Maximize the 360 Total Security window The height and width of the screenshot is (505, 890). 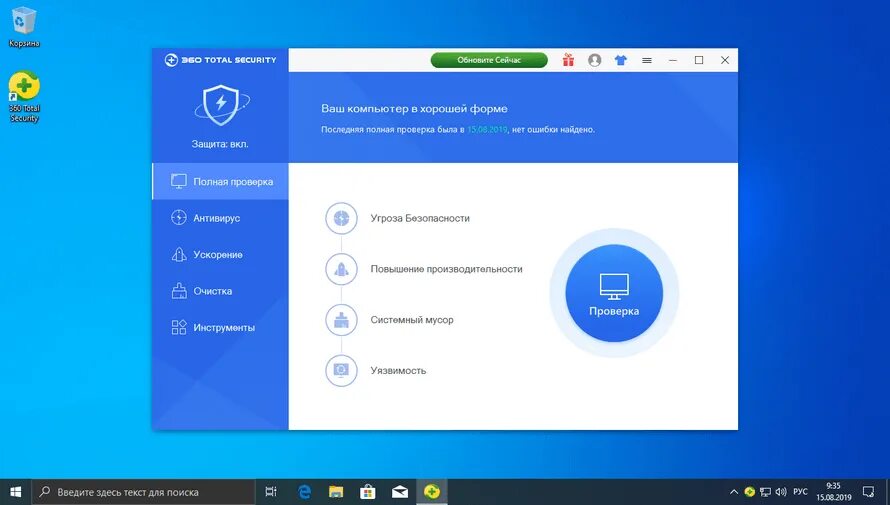(x=699, y=60)
